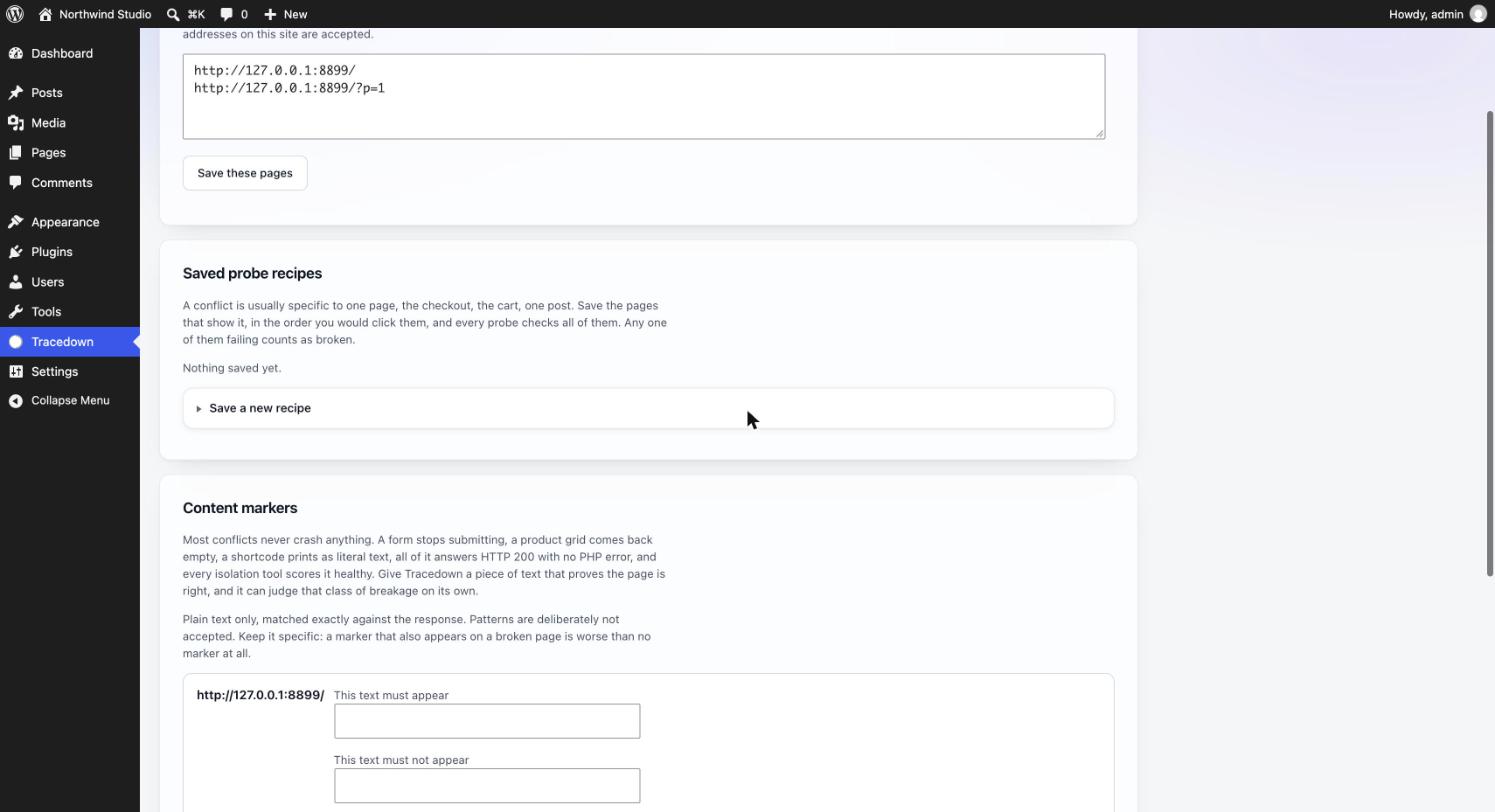Click the Plugins plug icon
1495x812 pixels.
click(16, 251)
